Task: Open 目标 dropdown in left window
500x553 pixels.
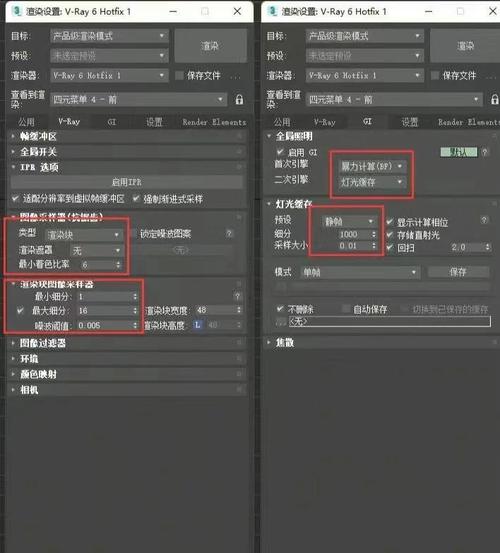Action: pos(109,36)
